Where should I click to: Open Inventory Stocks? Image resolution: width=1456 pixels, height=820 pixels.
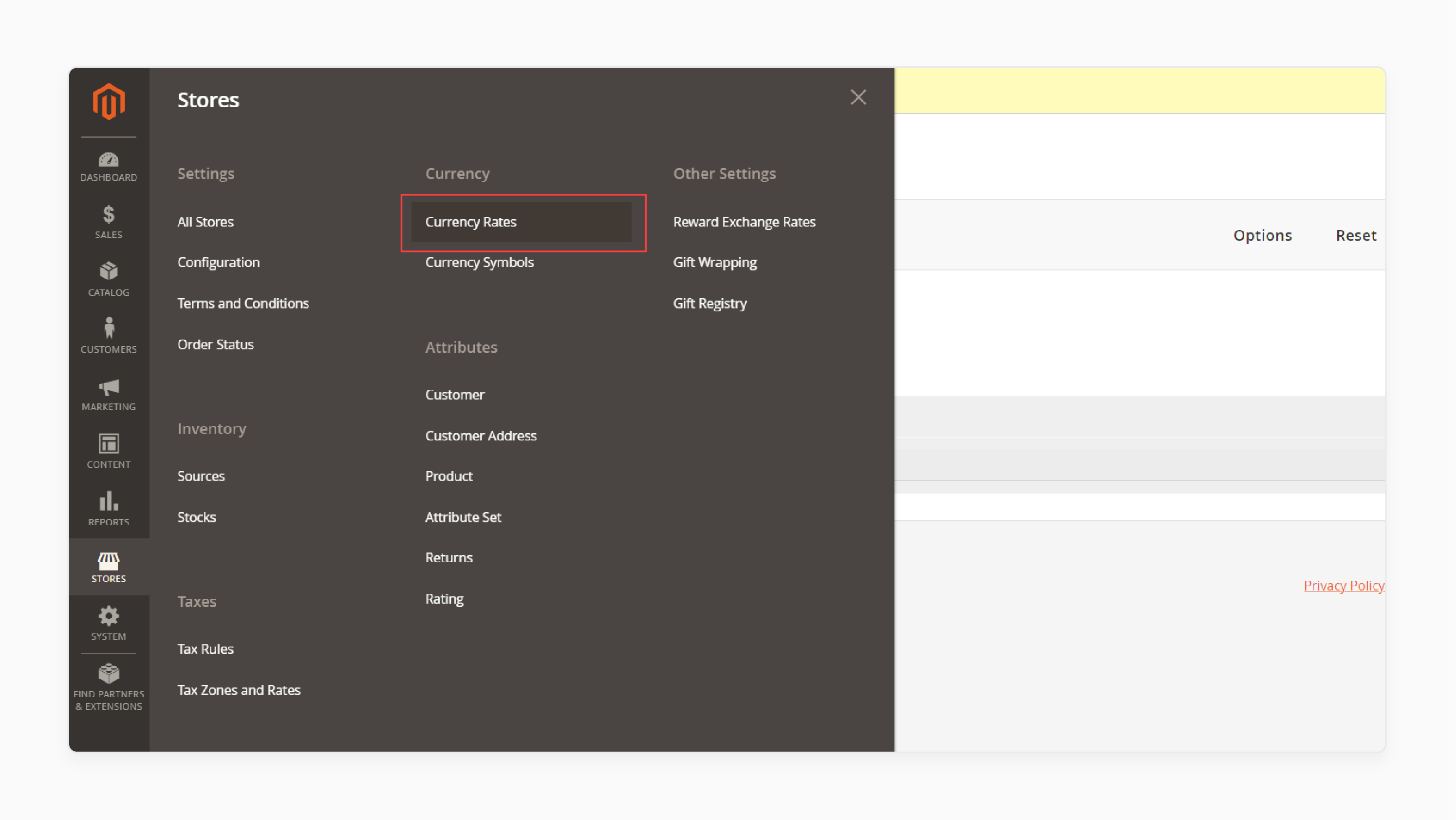pos(196,517)
